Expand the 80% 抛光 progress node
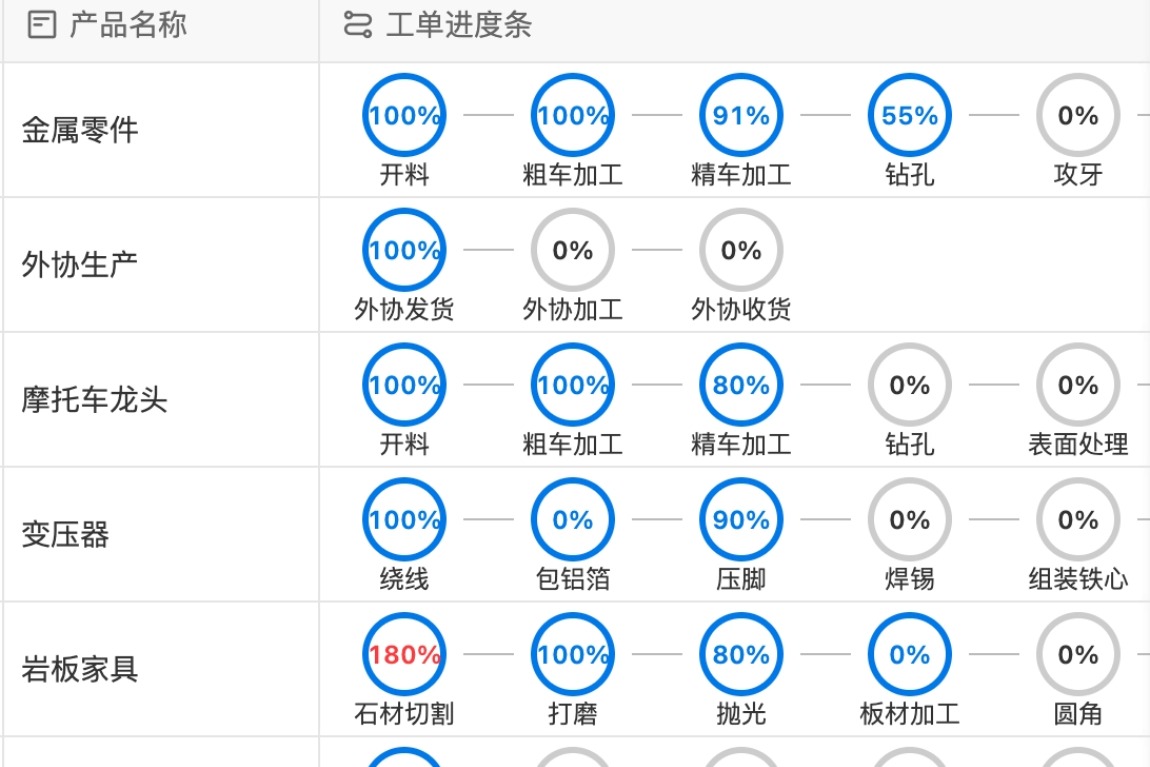The image size is (1150, 767). [x=740, y=655]
